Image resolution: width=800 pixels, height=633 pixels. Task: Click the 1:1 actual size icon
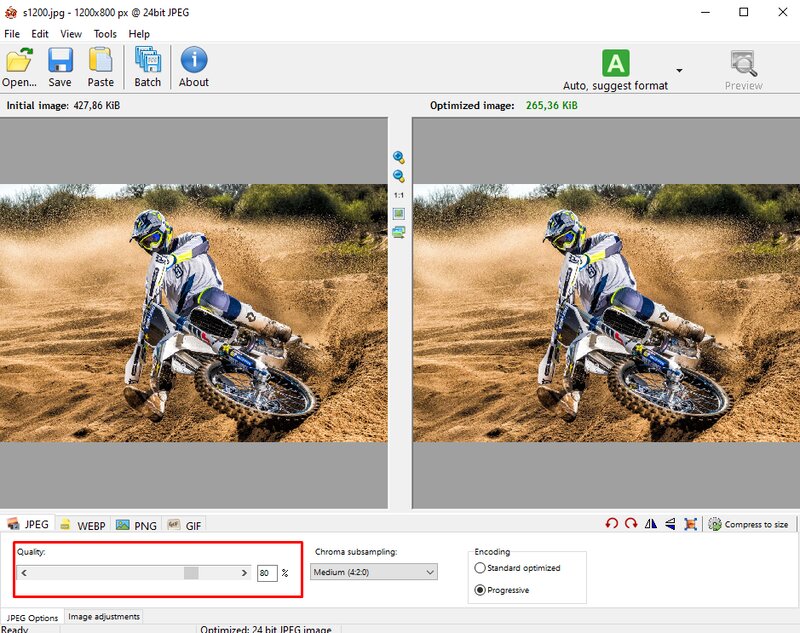click(399, 196)
